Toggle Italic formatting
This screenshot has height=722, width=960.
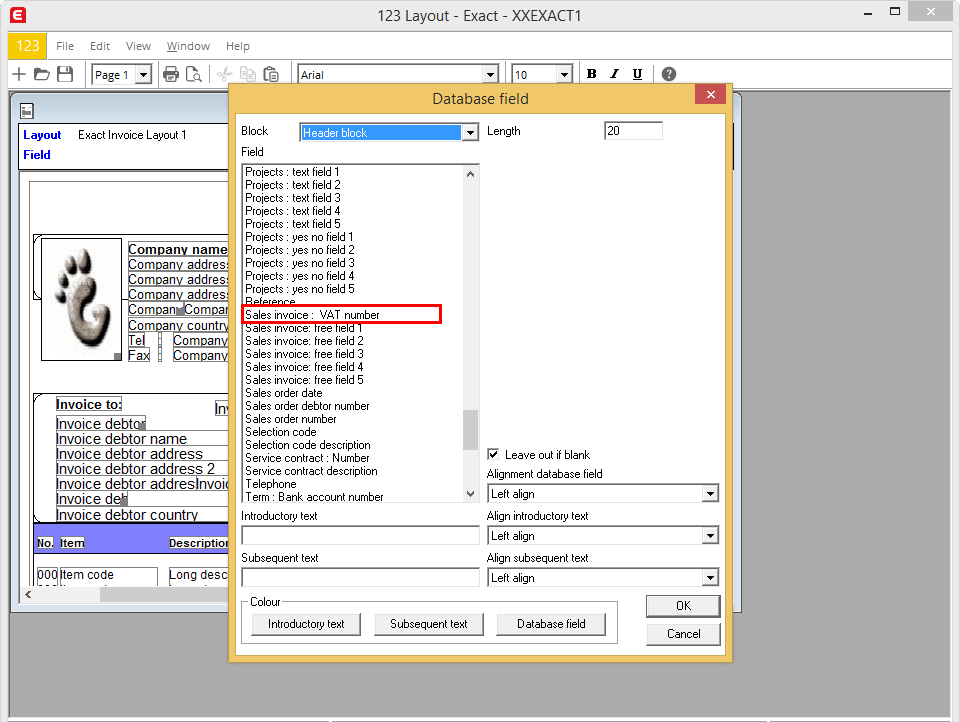click(x=614, y=73)
